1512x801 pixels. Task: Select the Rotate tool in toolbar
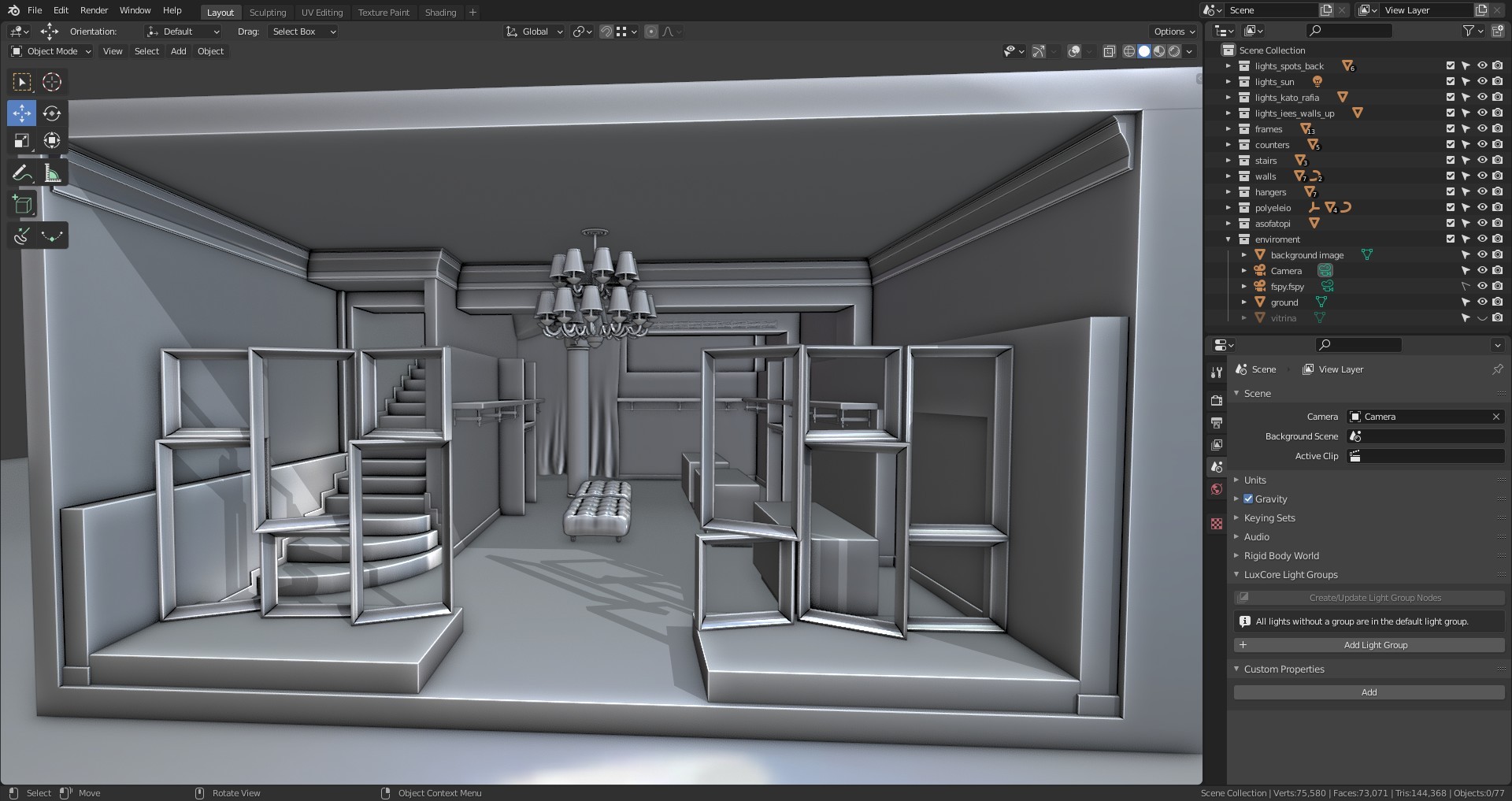(x=52, y=113)
